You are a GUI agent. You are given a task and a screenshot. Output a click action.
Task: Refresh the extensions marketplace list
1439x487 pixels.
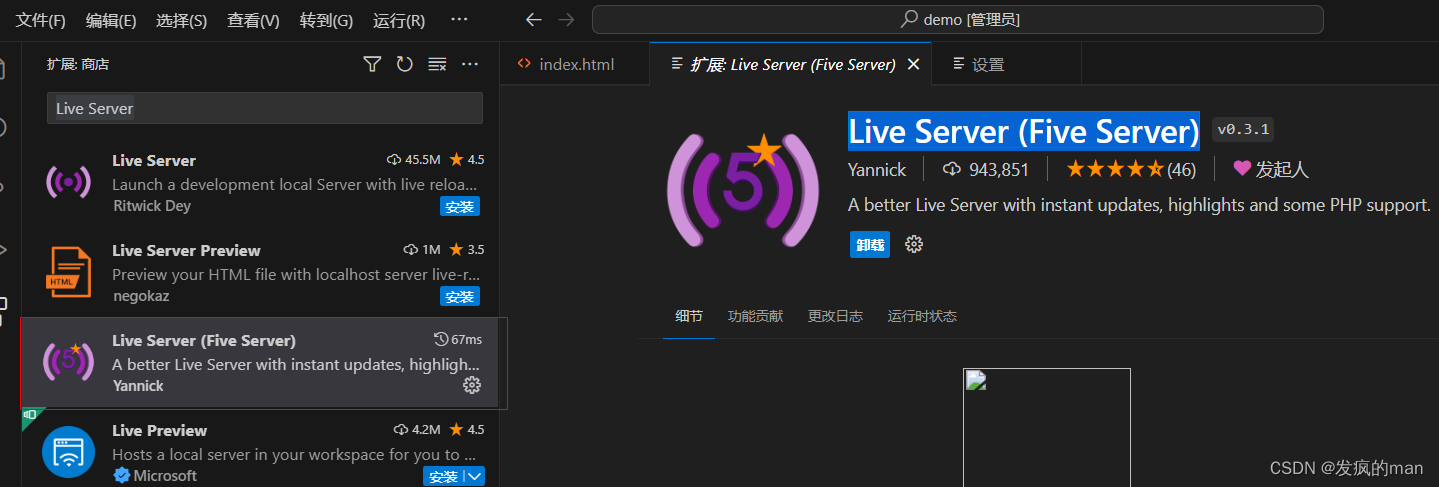click(x=404, y=64)
